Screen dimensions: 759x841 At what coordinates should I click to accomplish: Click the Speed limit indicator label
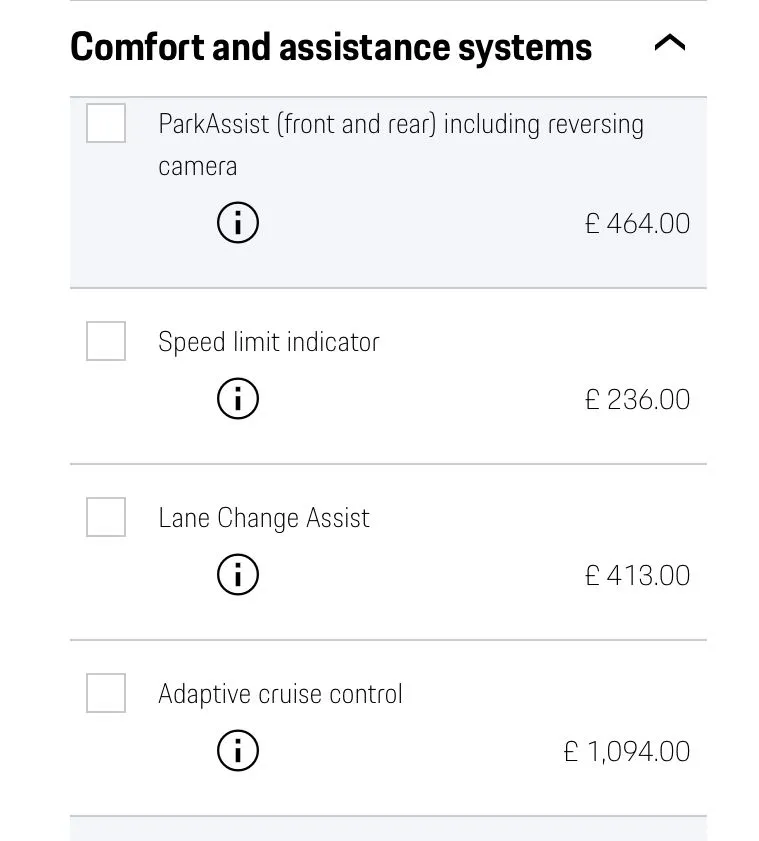269,342
